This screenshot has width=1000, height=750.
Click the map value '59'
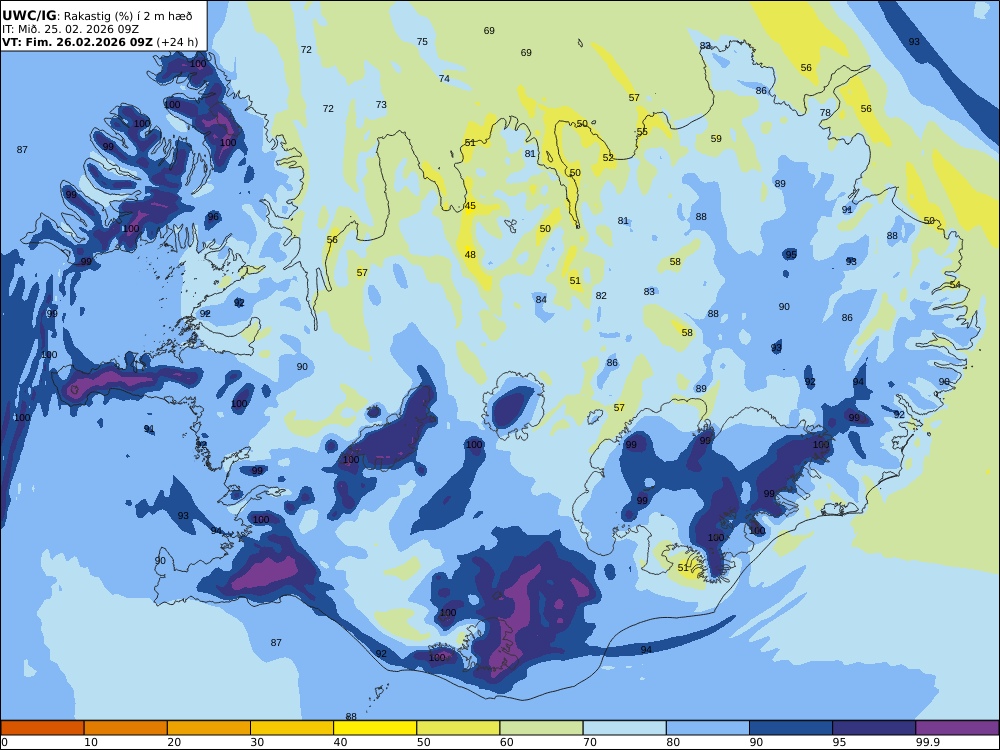(x=716, y=138)
